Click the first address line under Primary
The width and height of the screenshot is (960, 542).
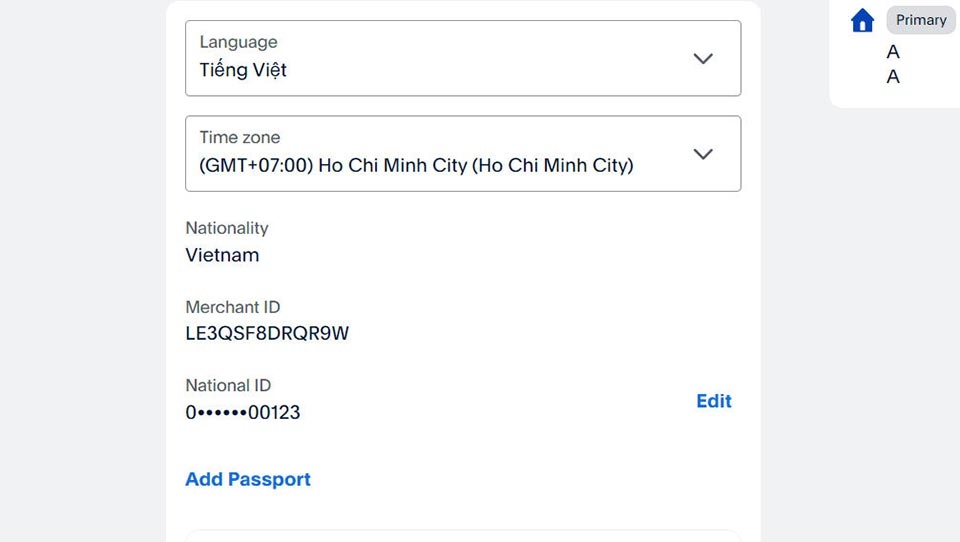(893, 52)
